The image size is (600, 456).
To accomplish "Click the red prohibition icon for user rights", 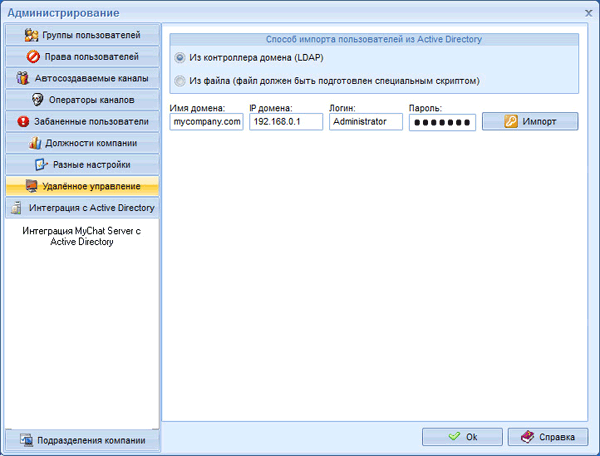I will [x=33, y=57].
